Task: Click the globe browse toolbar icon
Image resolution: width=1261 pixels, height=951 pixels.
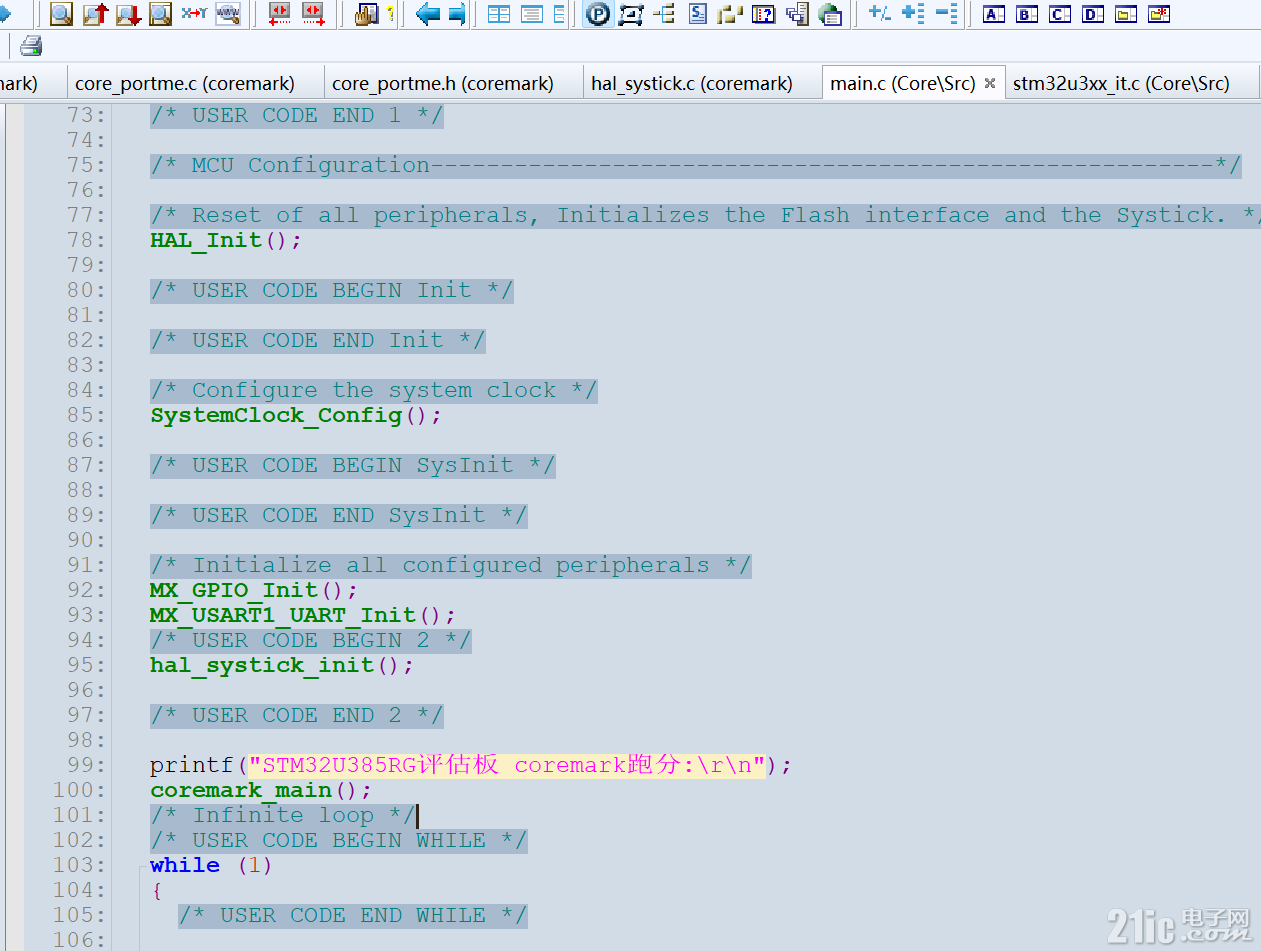Action: pos(830,14)
